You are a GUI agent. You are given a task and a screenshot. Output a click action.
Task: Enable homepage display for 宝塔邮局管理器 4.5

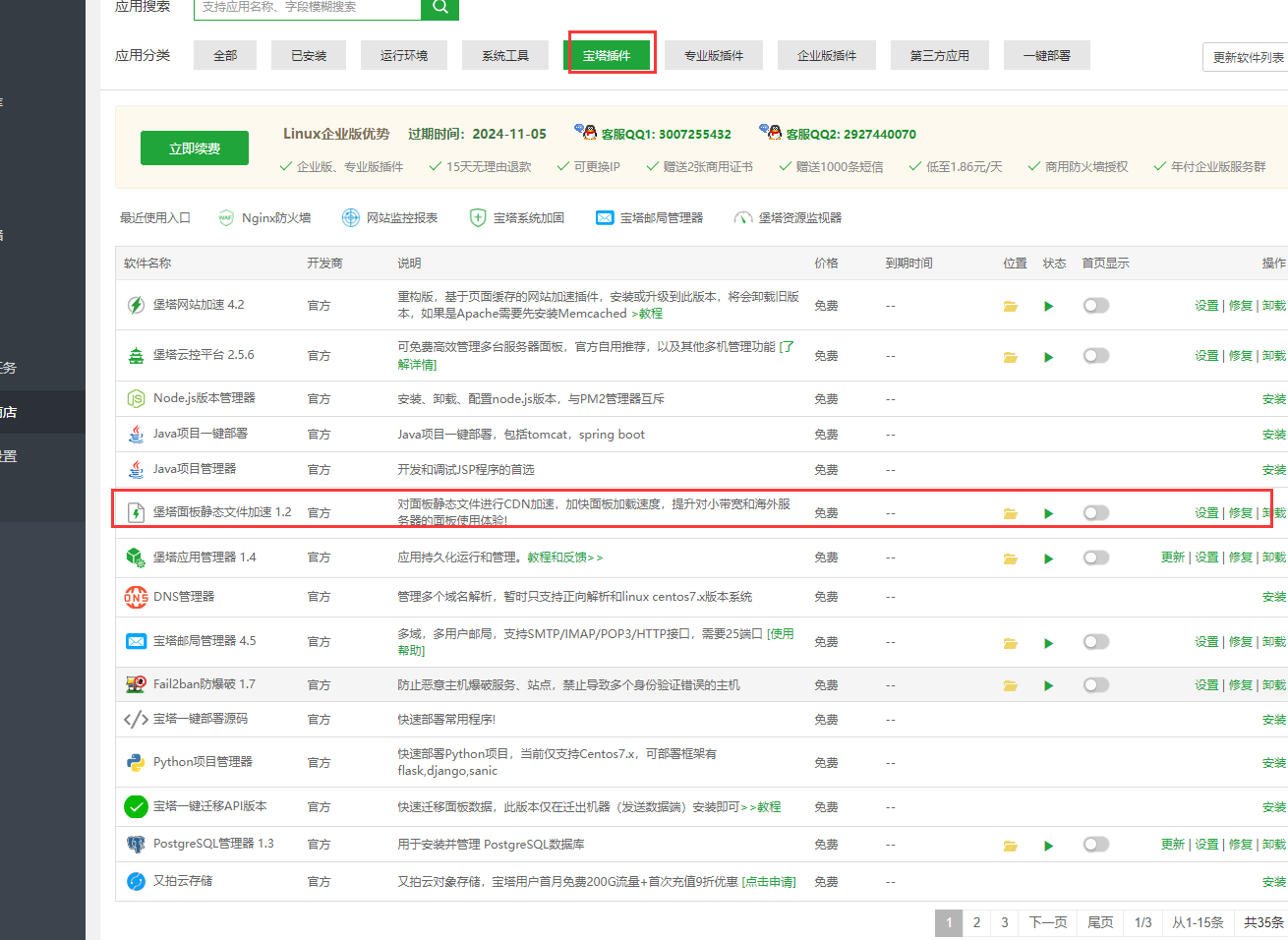1095,641
